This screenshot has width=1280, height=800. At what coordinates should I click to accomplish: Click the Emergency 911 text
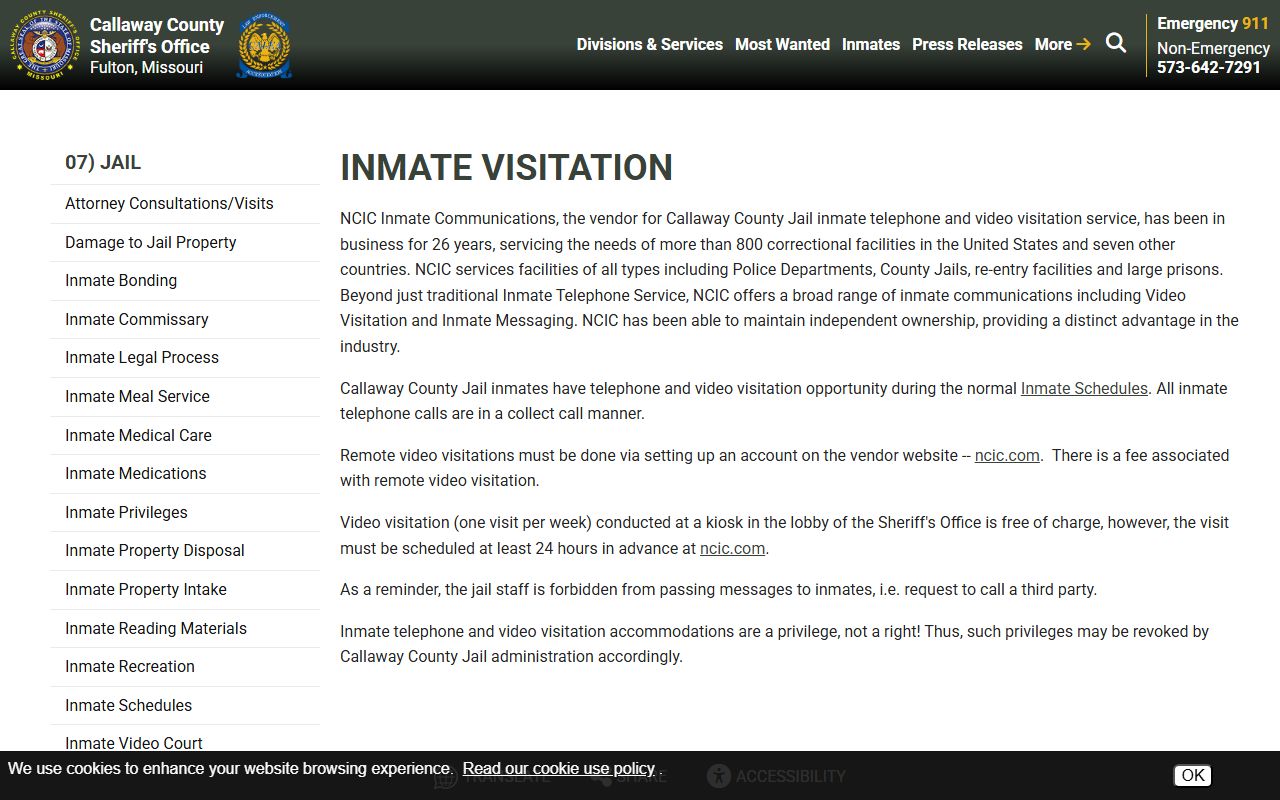pyautogui.click(x=1212, y=23)
